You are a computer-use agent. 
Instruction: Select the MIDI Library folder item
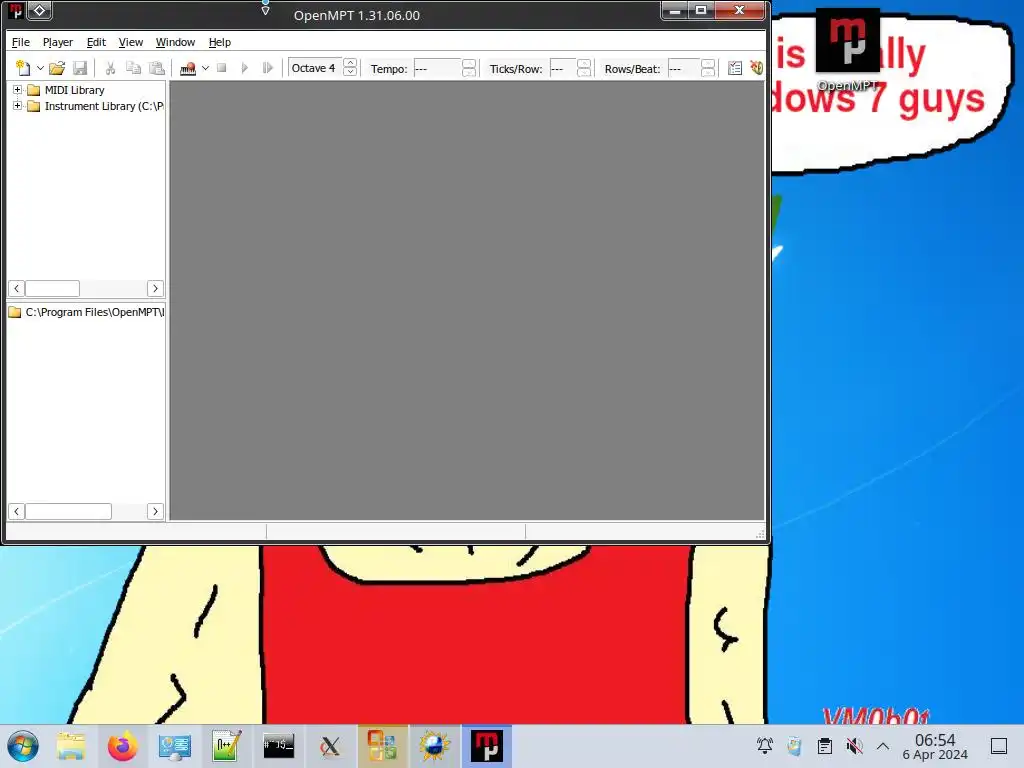click(x=66, y=90)
